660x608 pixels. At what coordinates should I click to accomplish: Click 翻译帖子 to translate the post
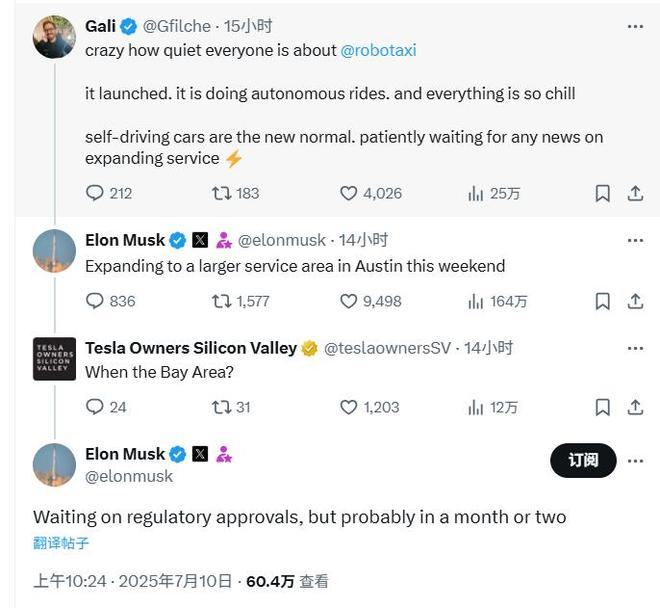61,543
